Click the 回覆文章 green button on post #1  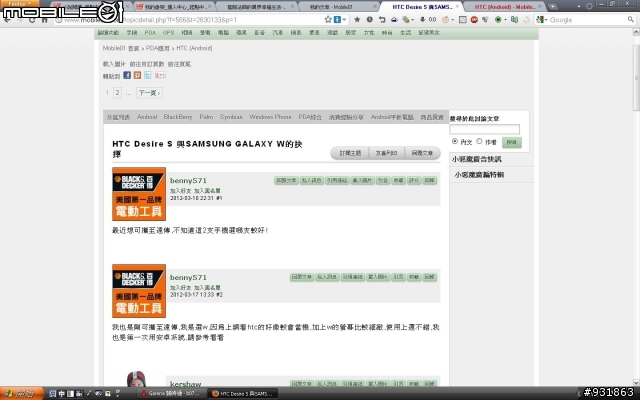[286, 180]
